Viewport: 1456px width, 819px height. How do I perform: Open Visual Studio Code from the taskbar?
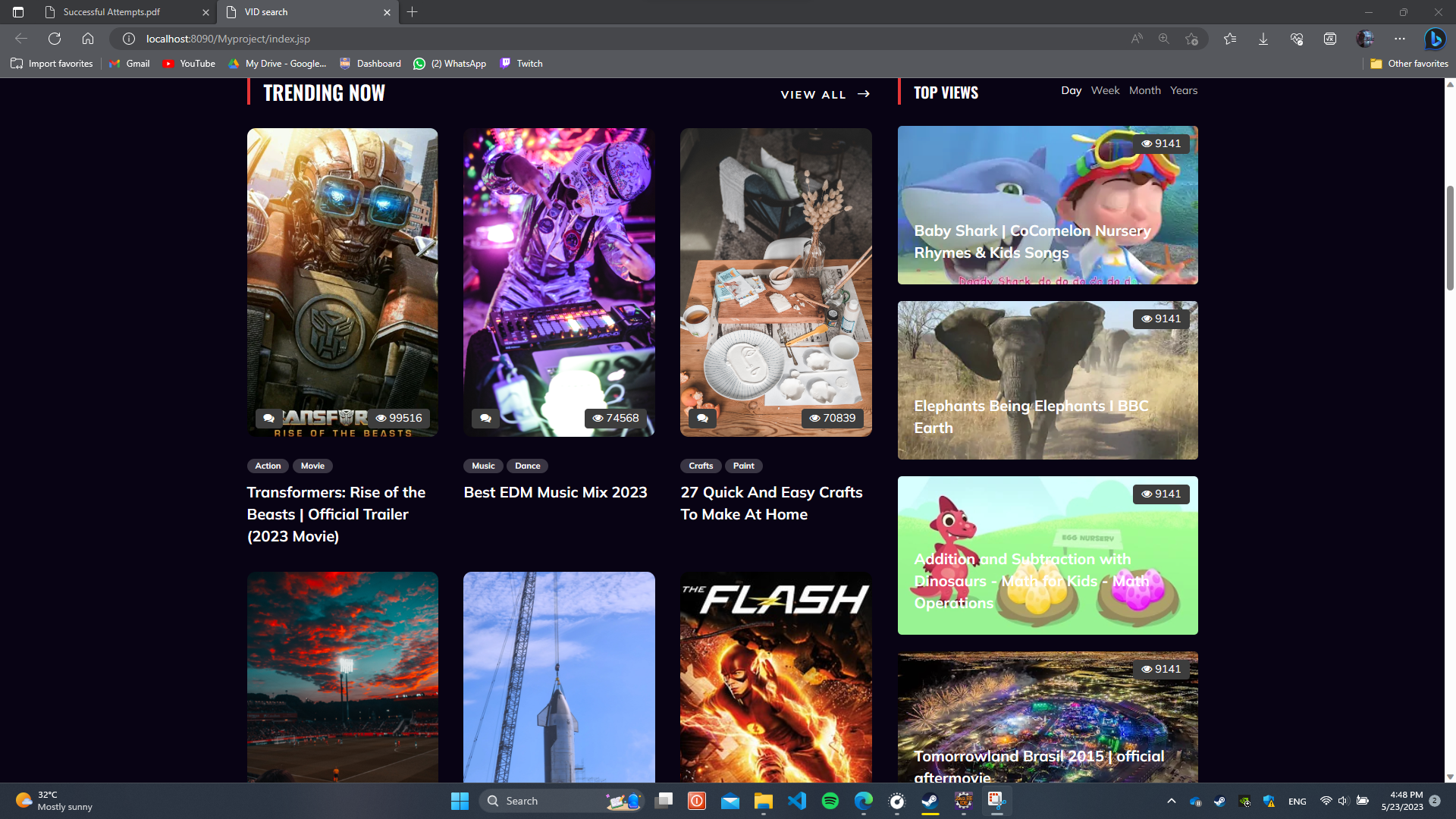[797, 801]
